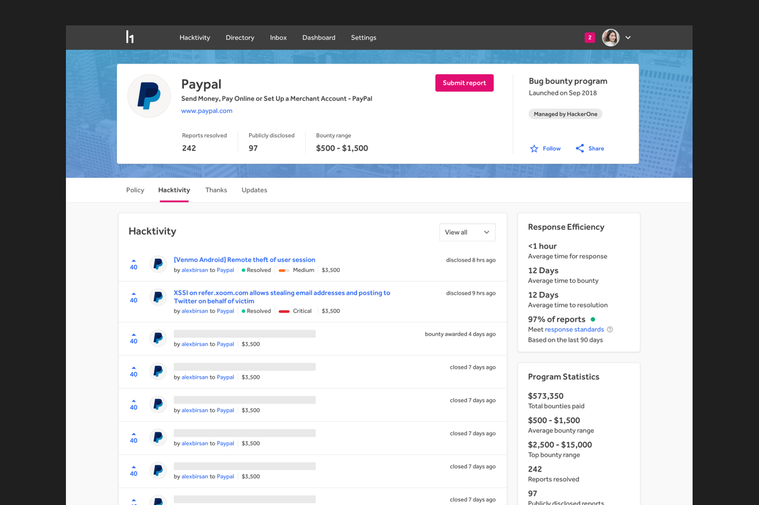Click the Follow star icon

(534, 149)
